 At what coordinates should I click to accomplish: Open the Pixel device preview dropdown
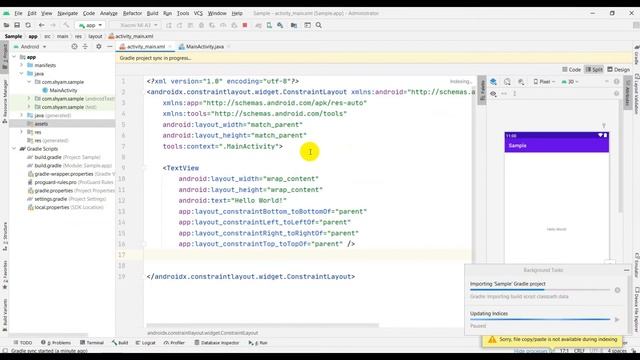[x=544, y=82]
